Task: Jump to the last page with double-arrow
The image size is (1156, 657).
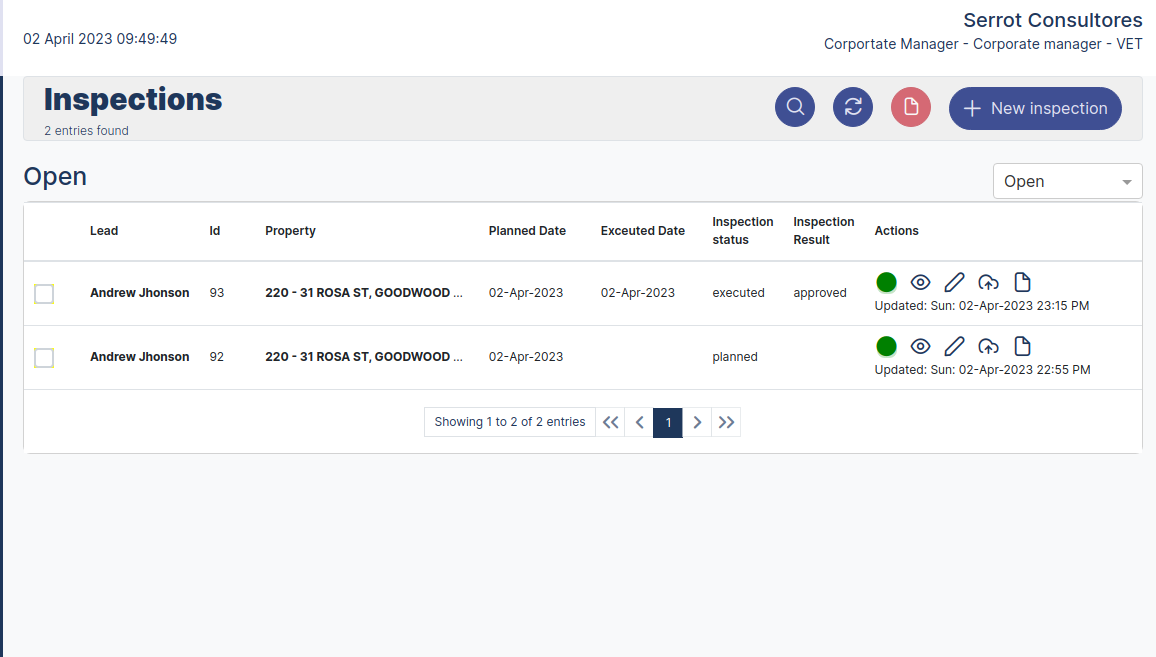Action: pos(726,422)
